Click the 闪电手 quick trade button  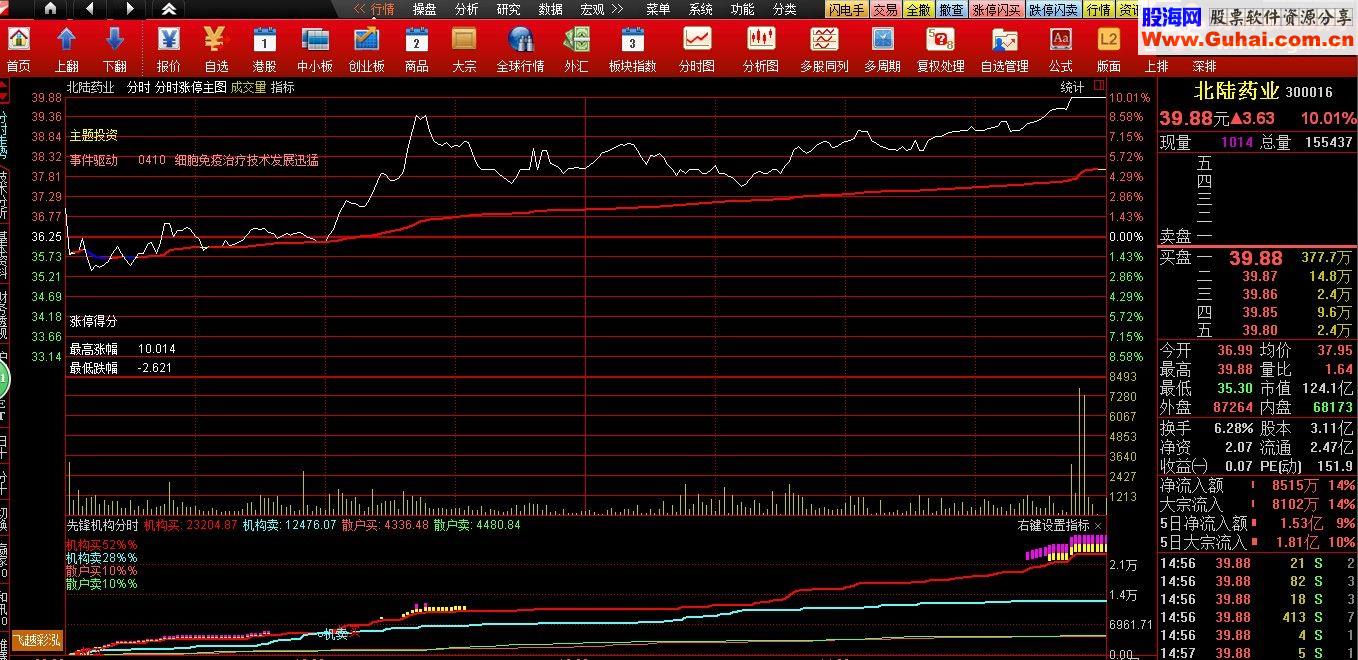tap(846, 9)
